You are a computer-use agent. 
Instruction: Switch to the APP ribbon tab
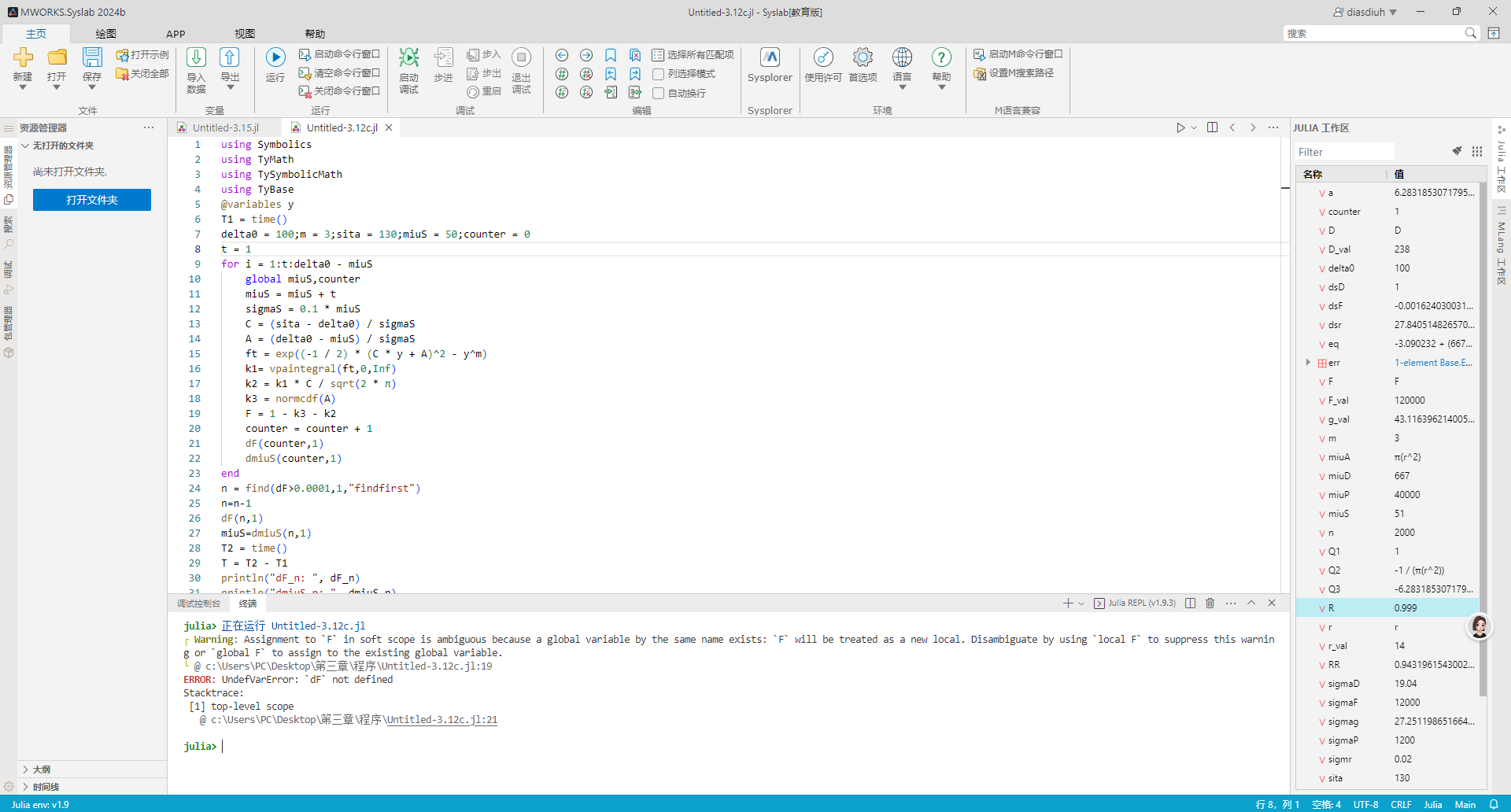(x=175, y=34)
